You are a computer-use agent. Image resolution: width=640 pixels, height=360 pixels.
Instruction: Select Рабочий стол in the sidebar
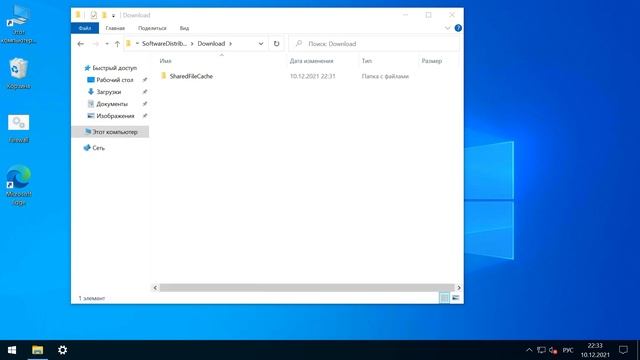pos(115,80)
